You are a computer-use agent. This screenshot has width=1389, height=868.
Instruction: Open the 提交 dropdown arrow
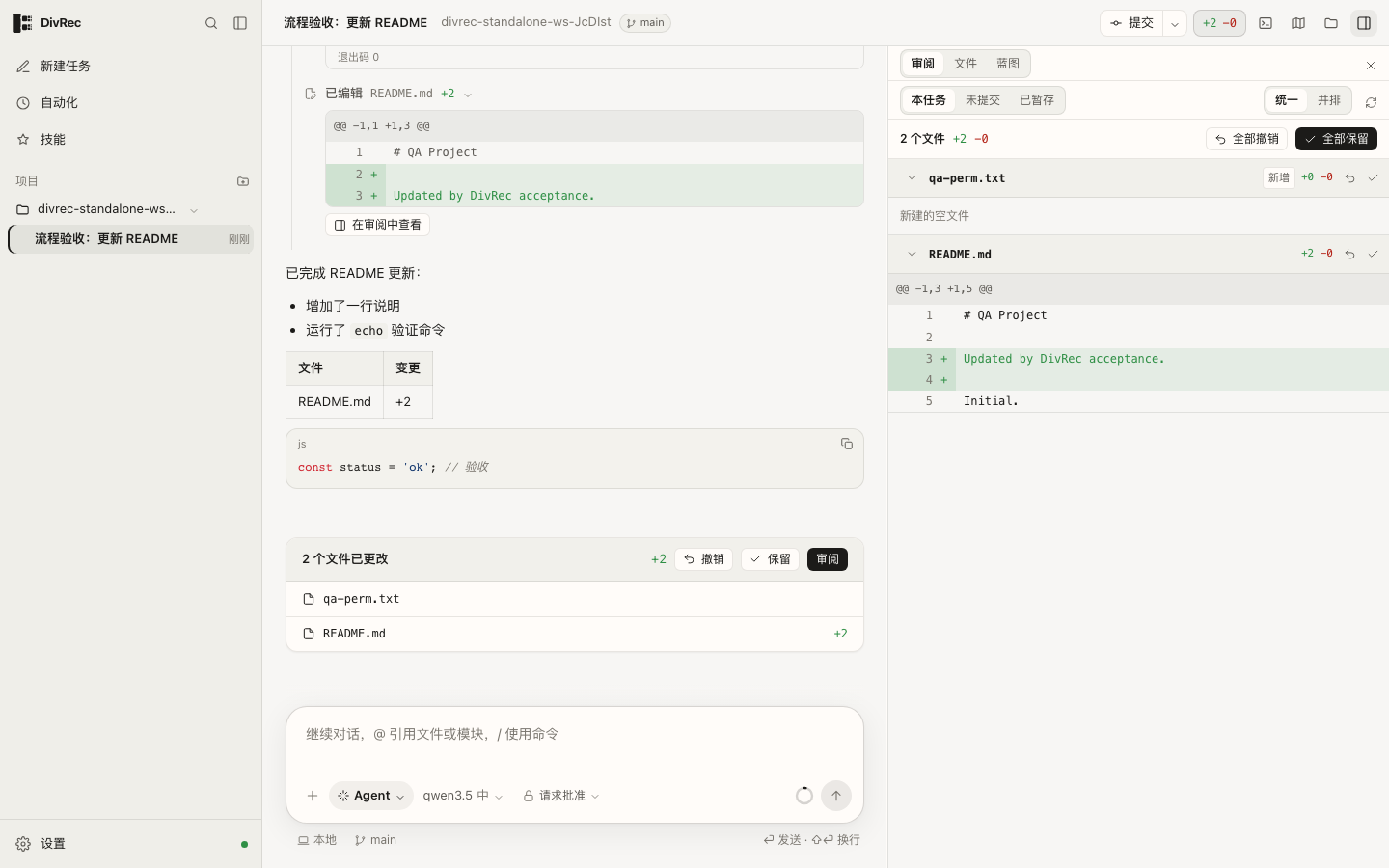click(1175, 23)
